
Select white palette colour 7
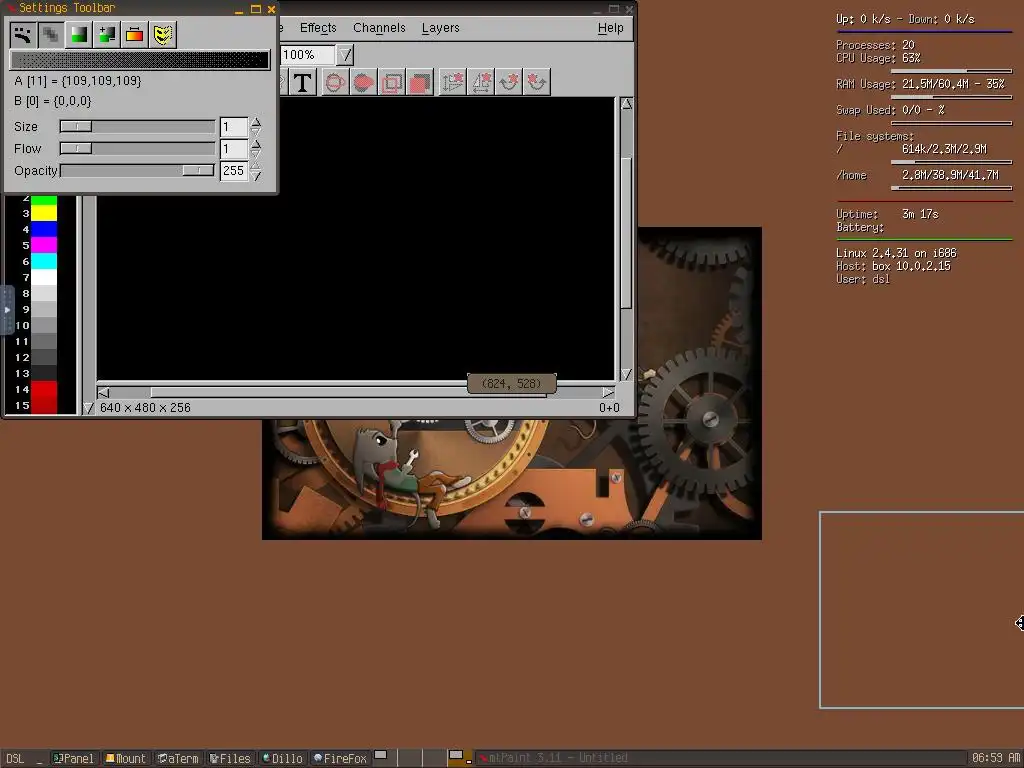tap(44, 277)
